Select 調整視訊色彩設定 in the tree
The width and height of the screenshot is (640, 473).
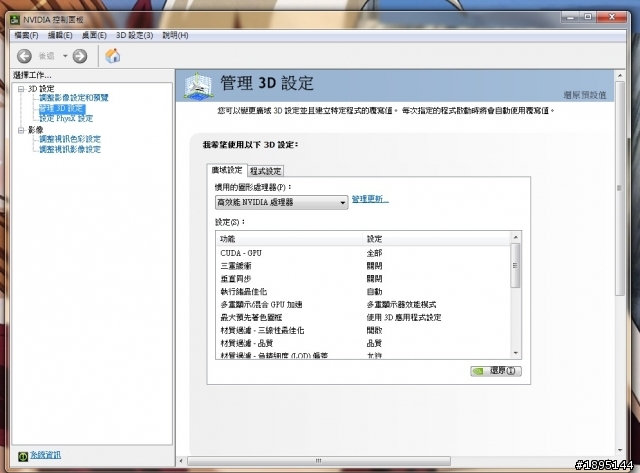coord(70,139)
